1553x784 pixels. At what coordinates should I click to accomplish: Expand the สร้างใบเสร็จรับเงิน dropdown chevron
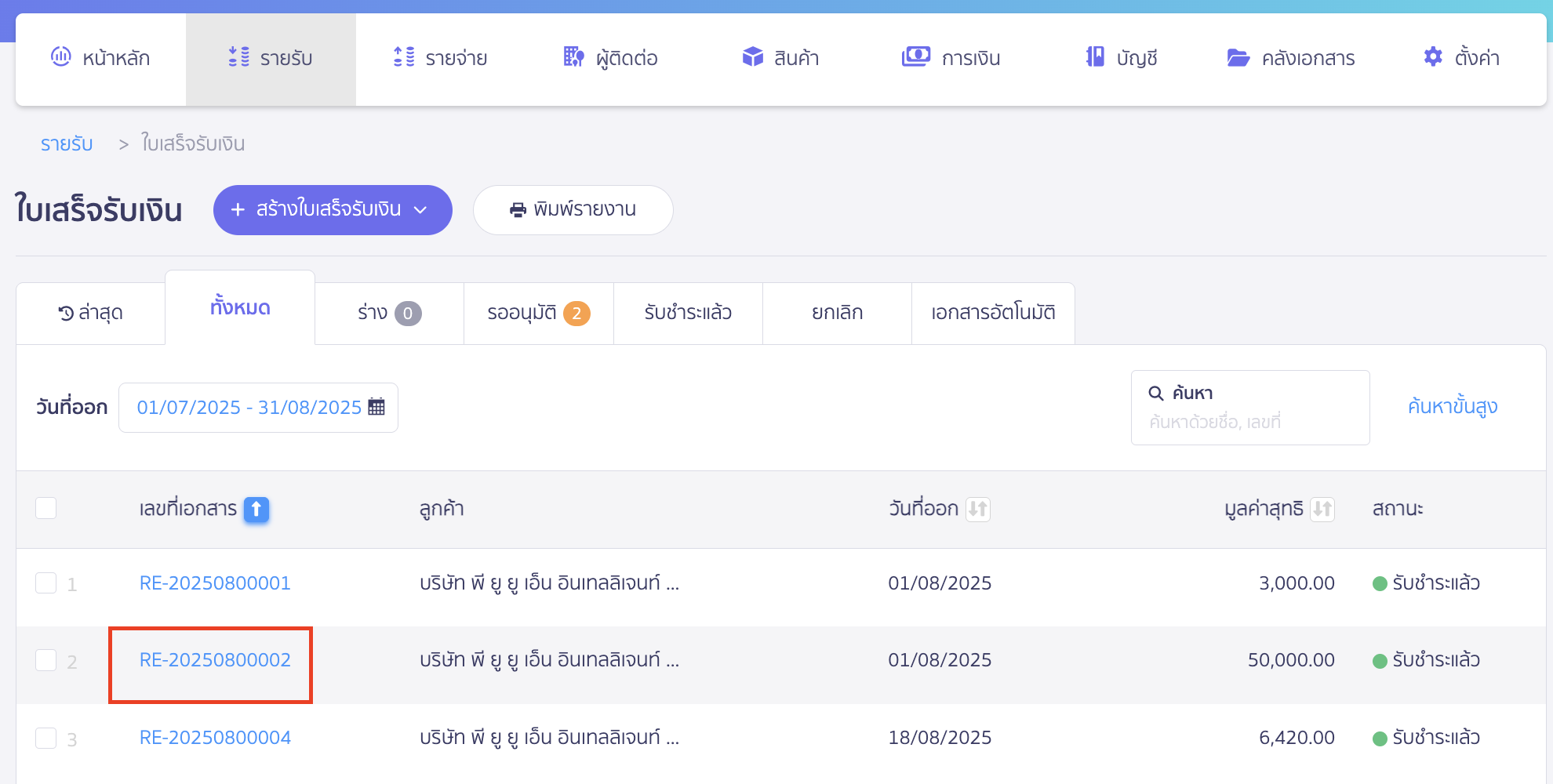pyautogui.click(x=422, y=210)
